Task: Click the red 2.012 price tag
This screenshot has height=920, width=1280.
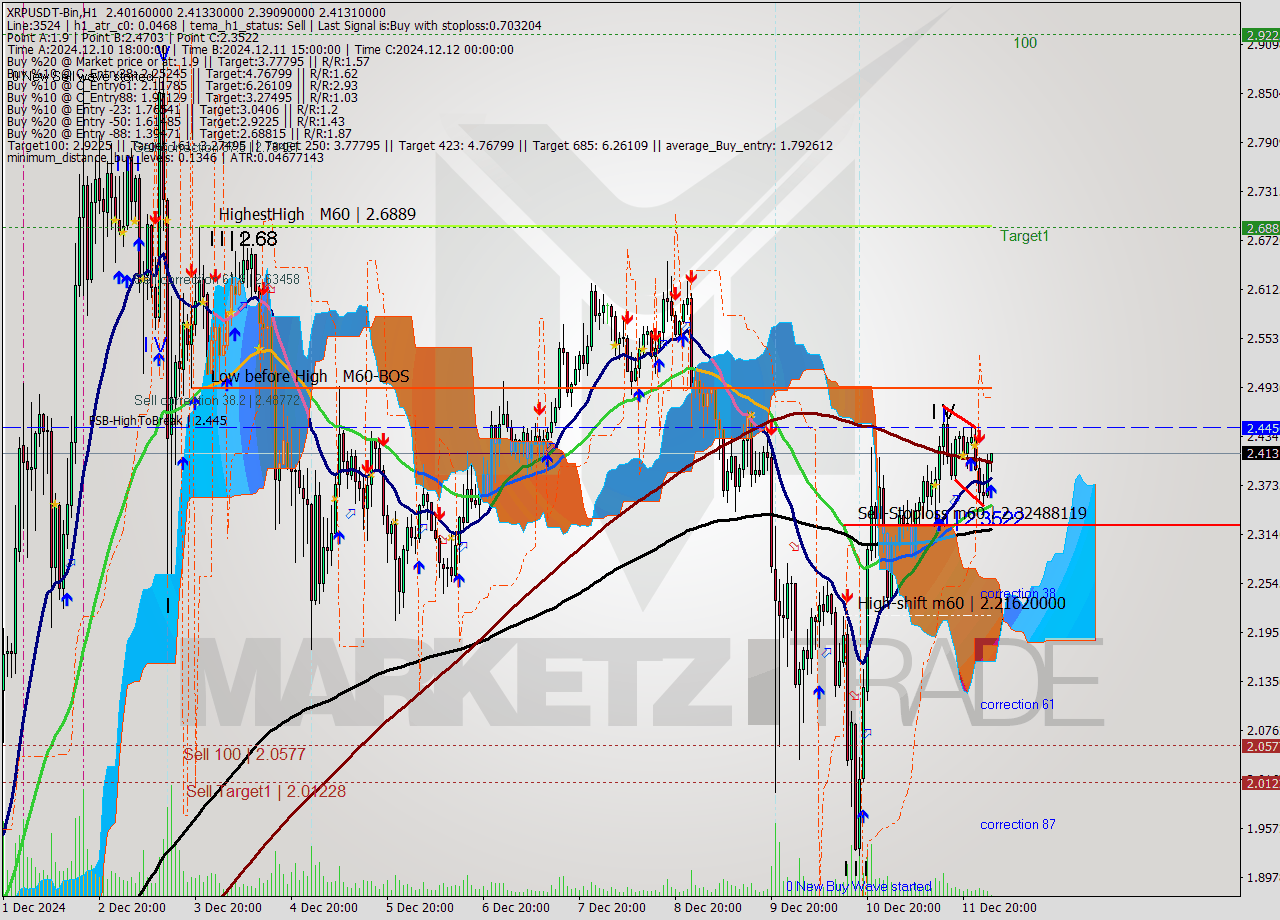Action: (1260, 783)
